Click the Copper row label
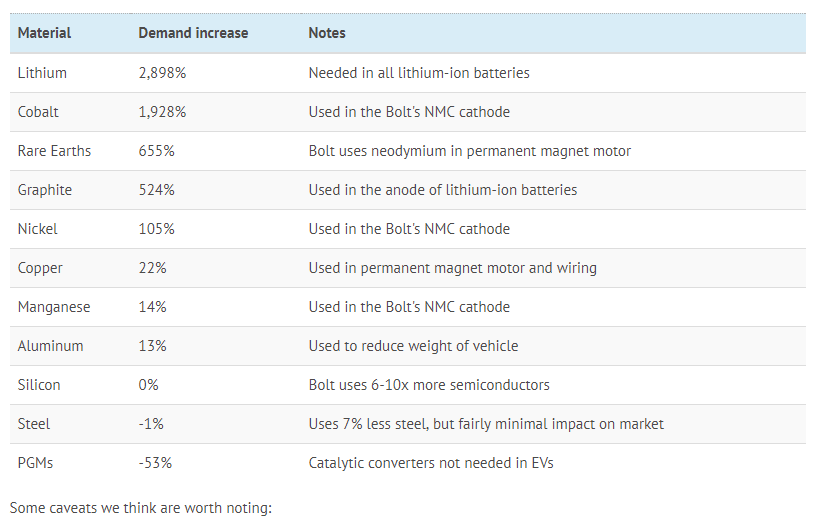Viewport: 816px width, 525px height. pos(40,268)
